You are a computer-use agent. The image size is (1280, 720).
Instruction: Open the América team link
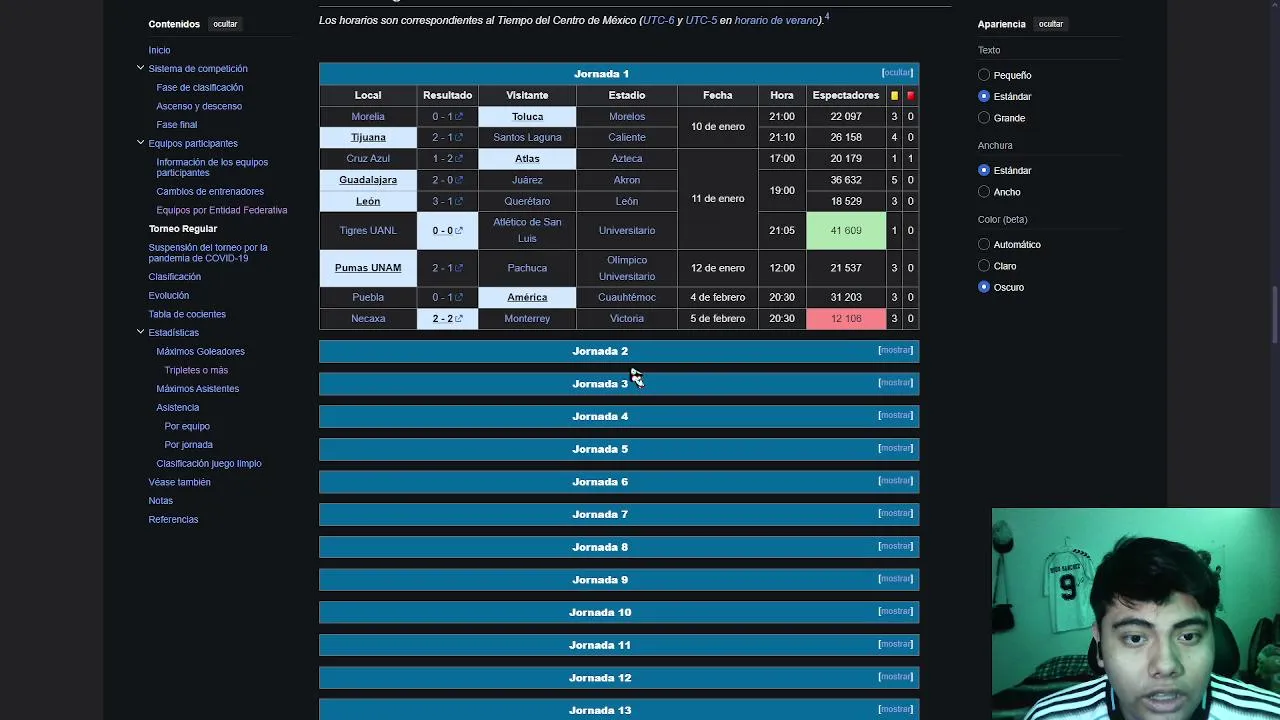[x=527, y=297]
